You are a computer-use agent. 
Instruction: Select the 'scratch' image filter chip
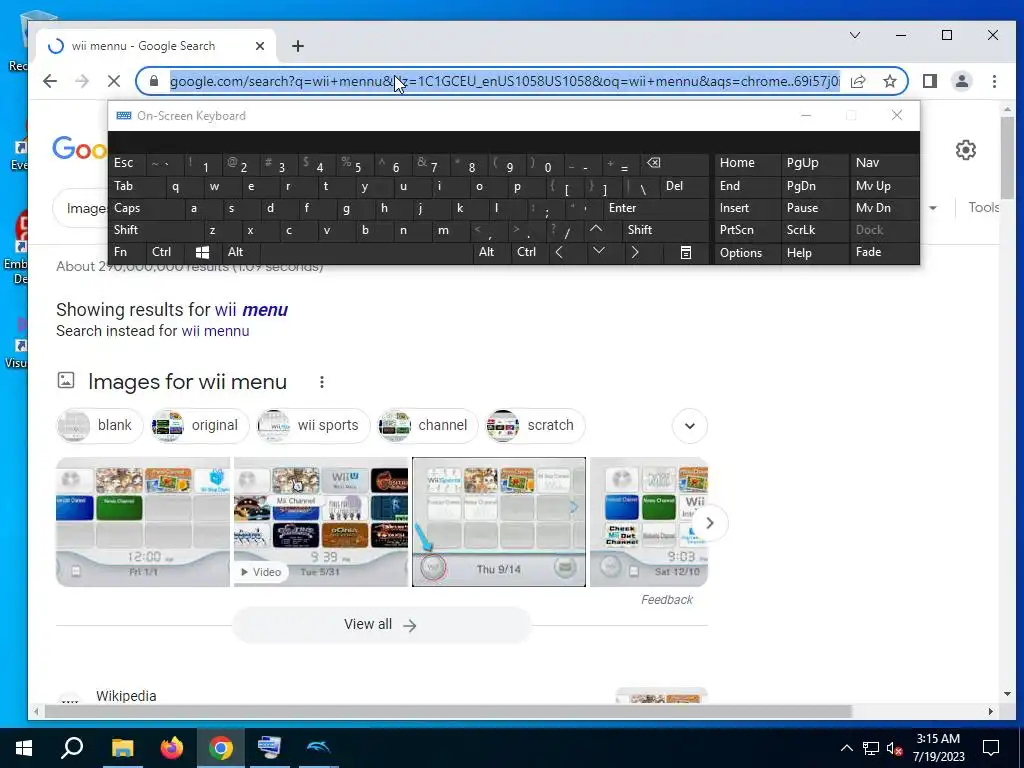(x=535, y=426)
